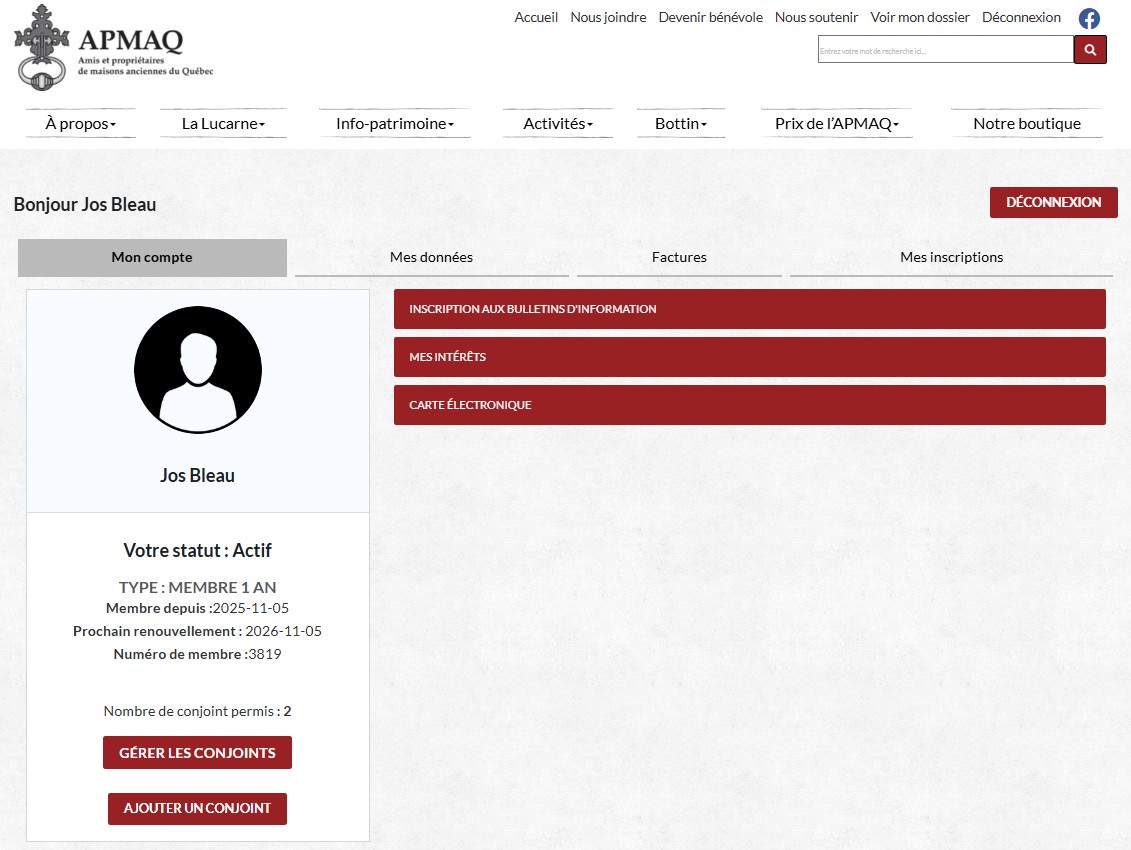Open the Activités dropdown menu
This screenshot has width=1131, height=850.
click(x=558, y=124)
